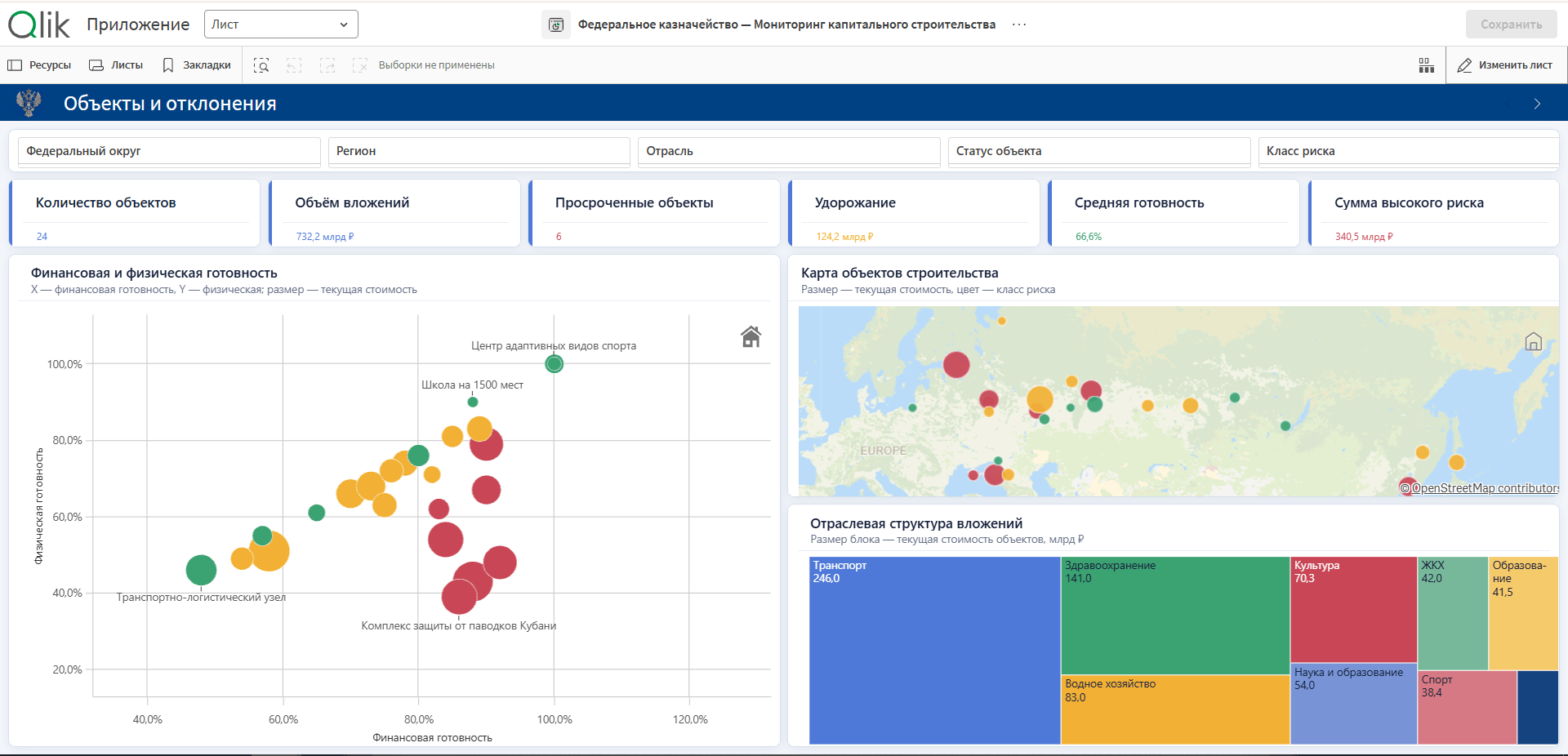The image size is (1568, 756).
Task: Go to next sheet with chevron
Action: (1537, 104)
